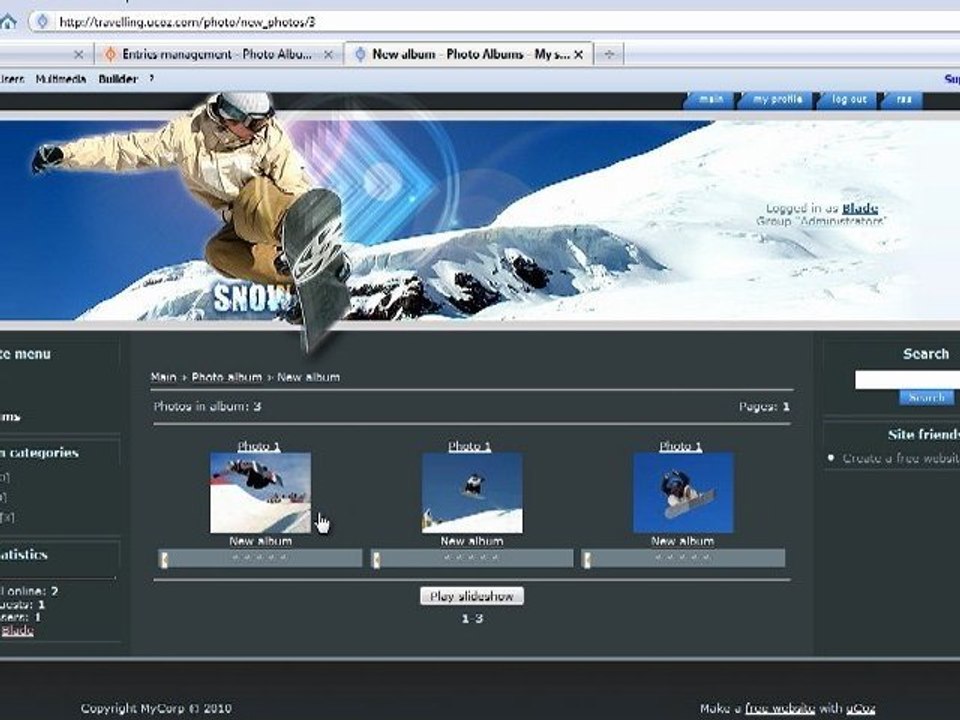The image size is (960, 720).
Task: Click the log out navigation tab
Action: pos(849,100)
